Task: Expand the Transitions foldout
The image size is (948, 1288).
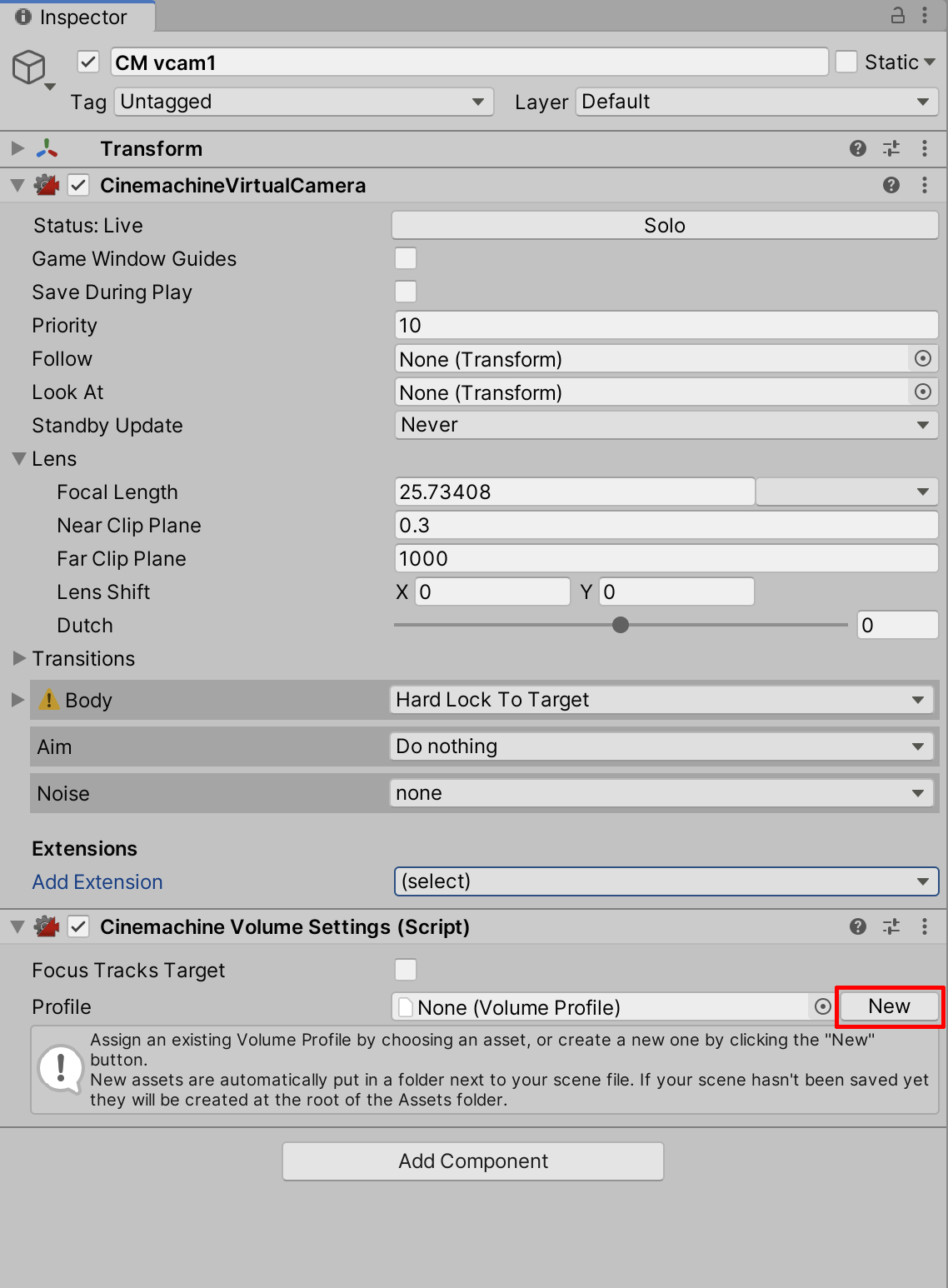Action: 19,658
